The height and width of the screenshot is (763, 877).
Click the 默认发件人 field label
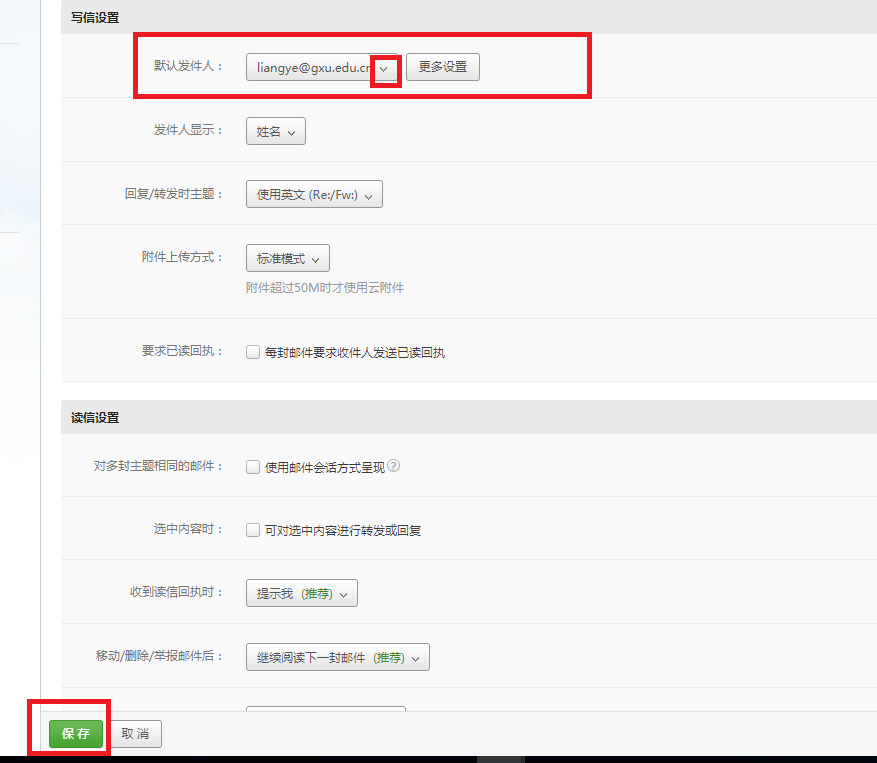click(188, 66)
